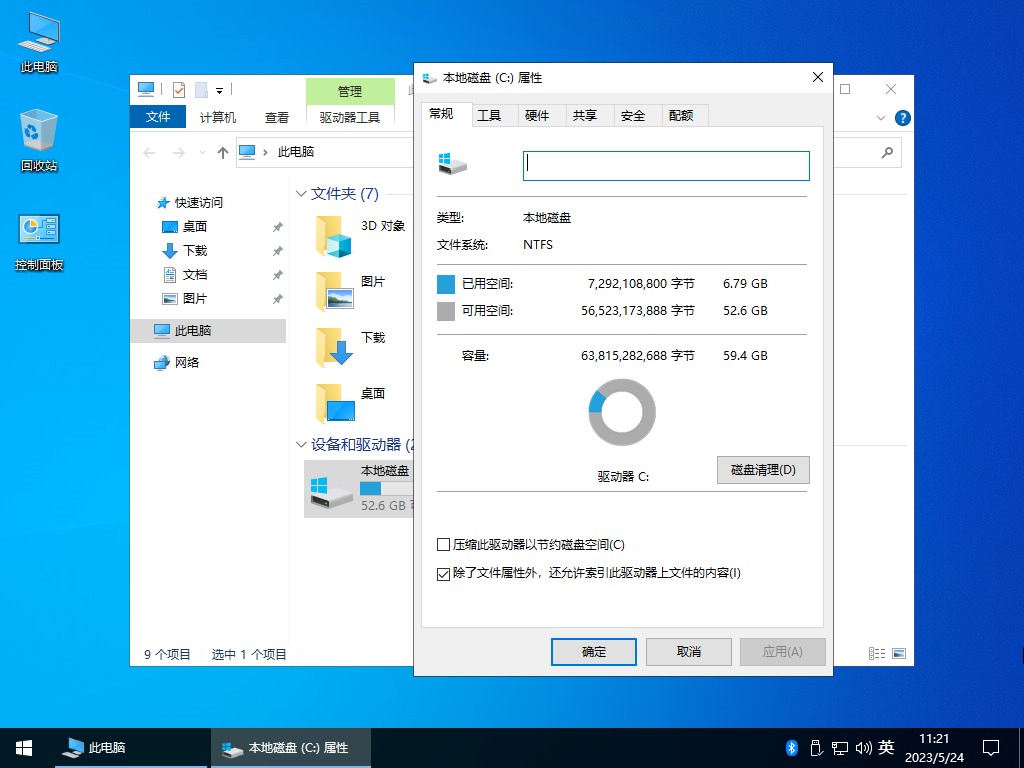
Task: Open the recent locations dropdown arrow
Action: tap(202, 153)
